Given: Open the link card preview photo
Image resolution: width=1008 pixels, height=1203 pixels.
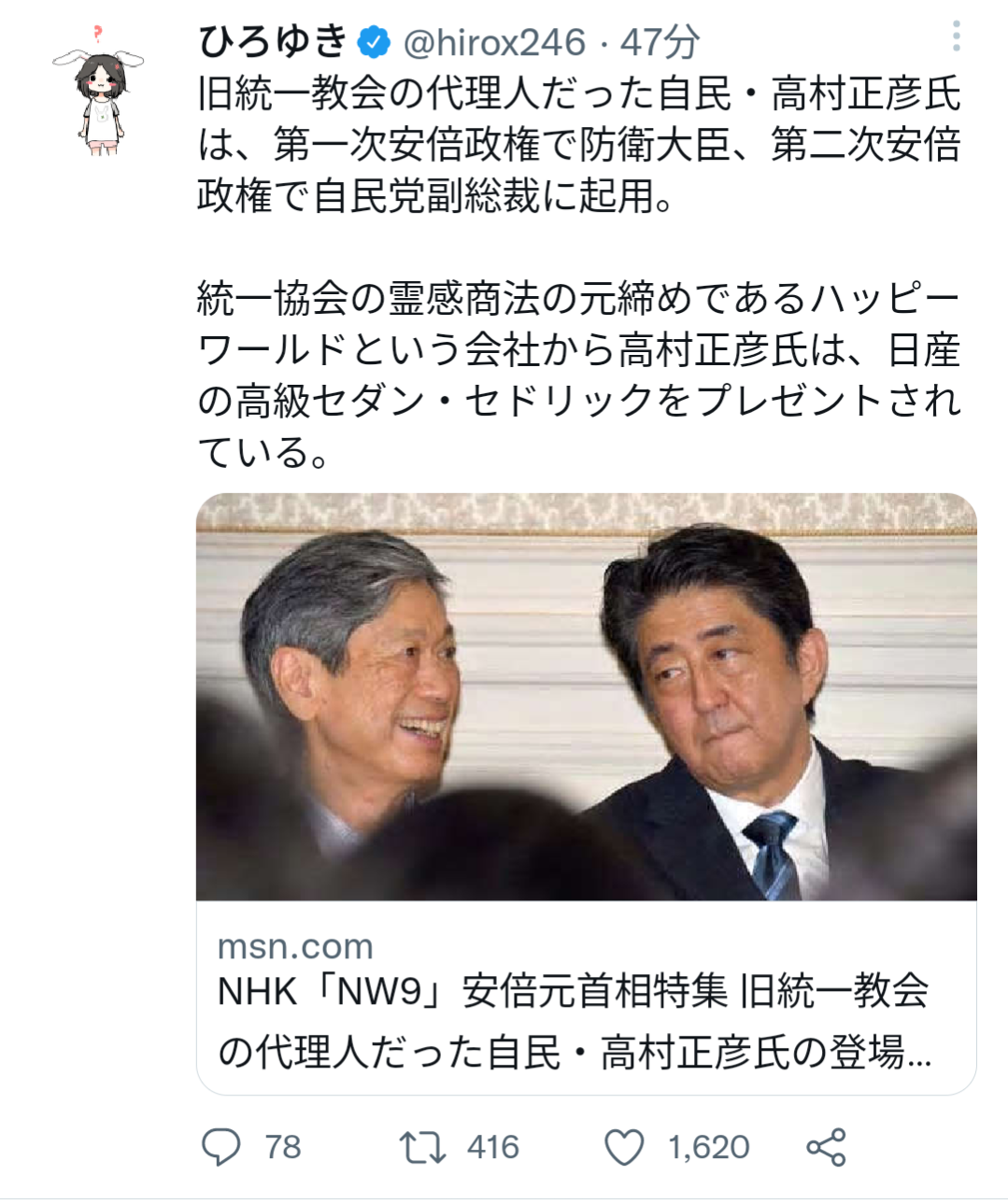Looking at the screenshot, I should (x=586, y=697).
